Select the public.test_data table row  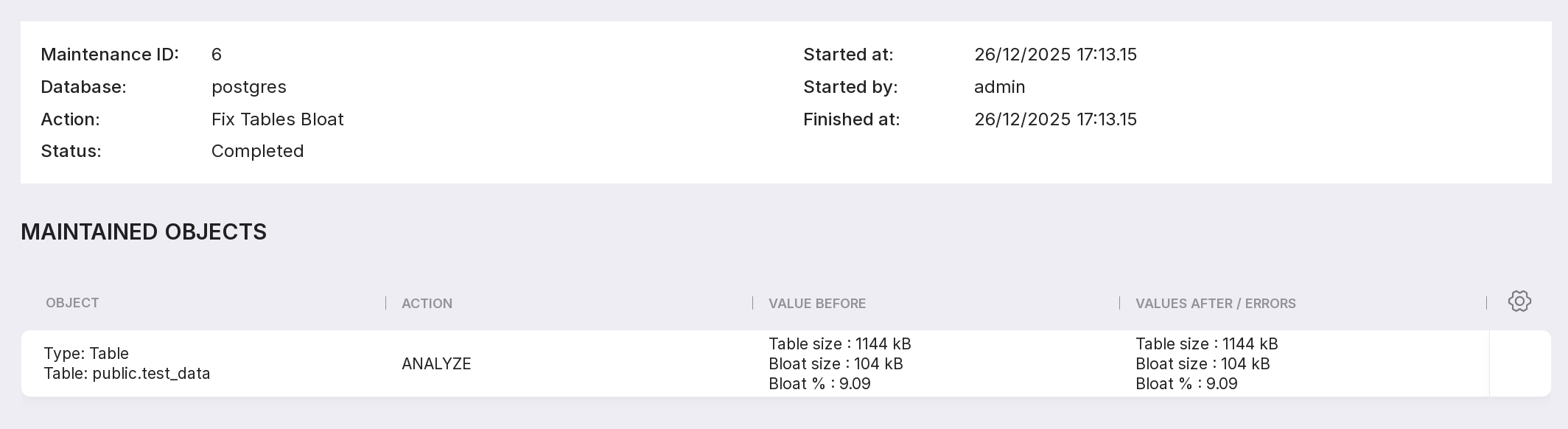(x=127, y=364)
